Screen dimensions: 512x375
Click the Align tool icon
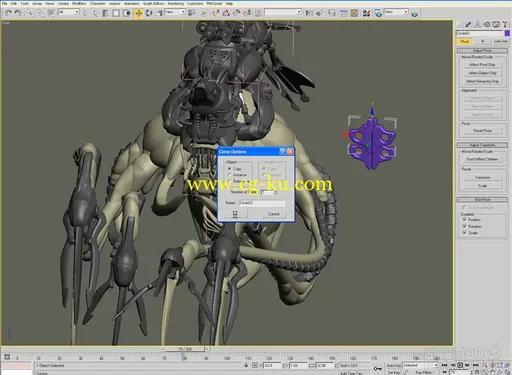tap(320, 13)
